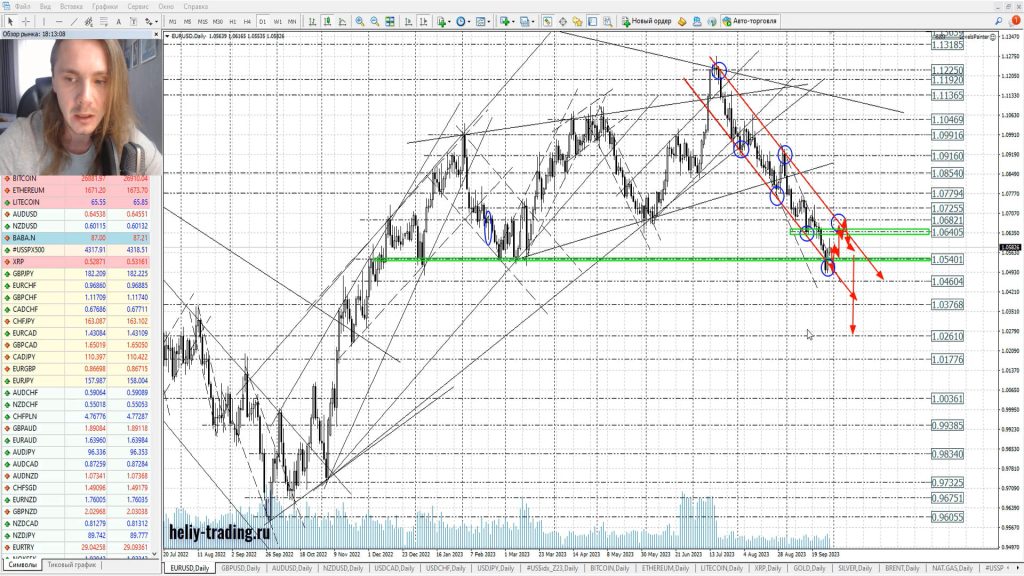Viewport: 1024px width, 576px height.
Task: Open the Графики menu
Action: coord(104,6)
